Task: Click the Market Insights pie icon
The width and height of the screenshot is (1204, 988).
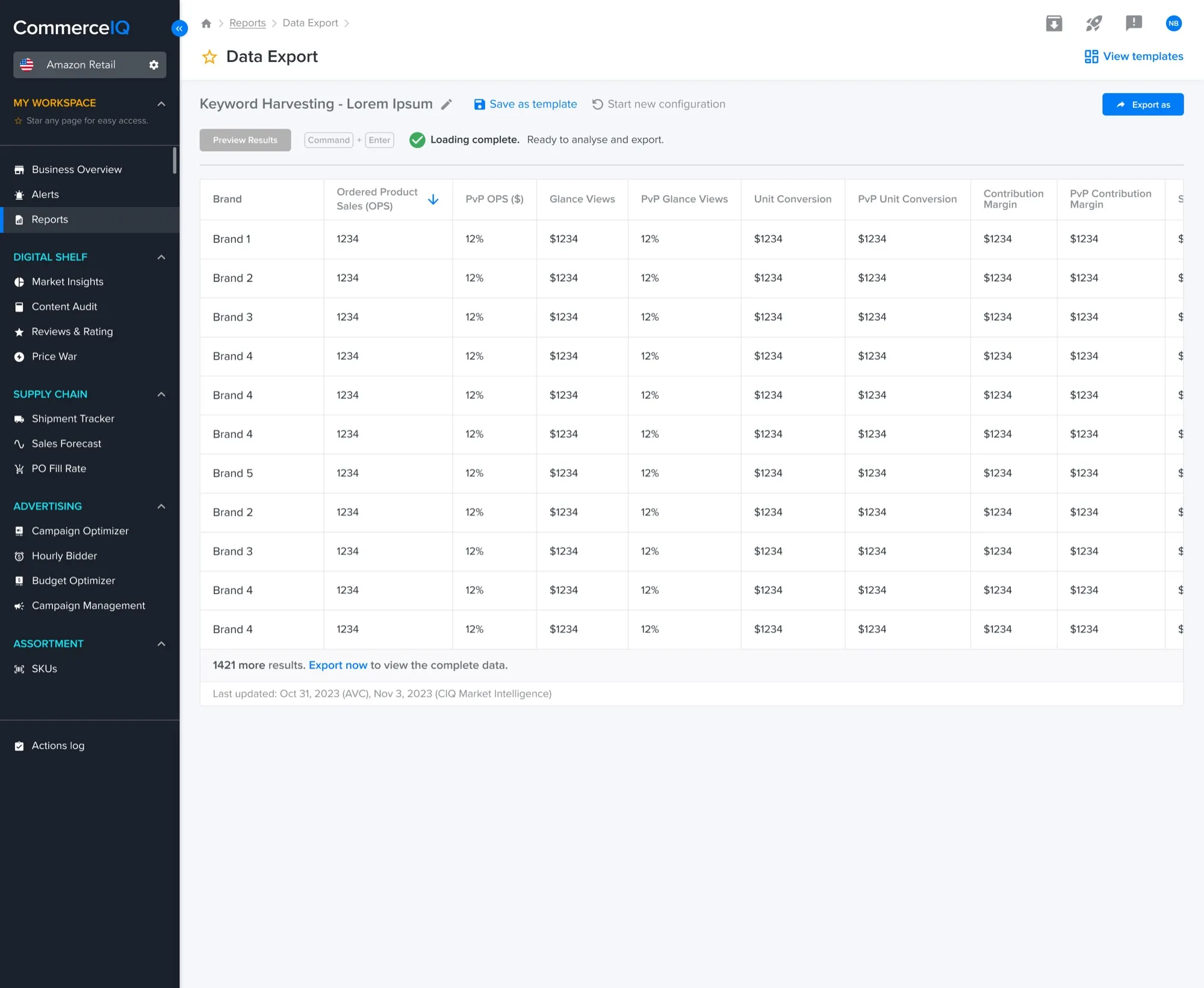Action: [19, 282]
